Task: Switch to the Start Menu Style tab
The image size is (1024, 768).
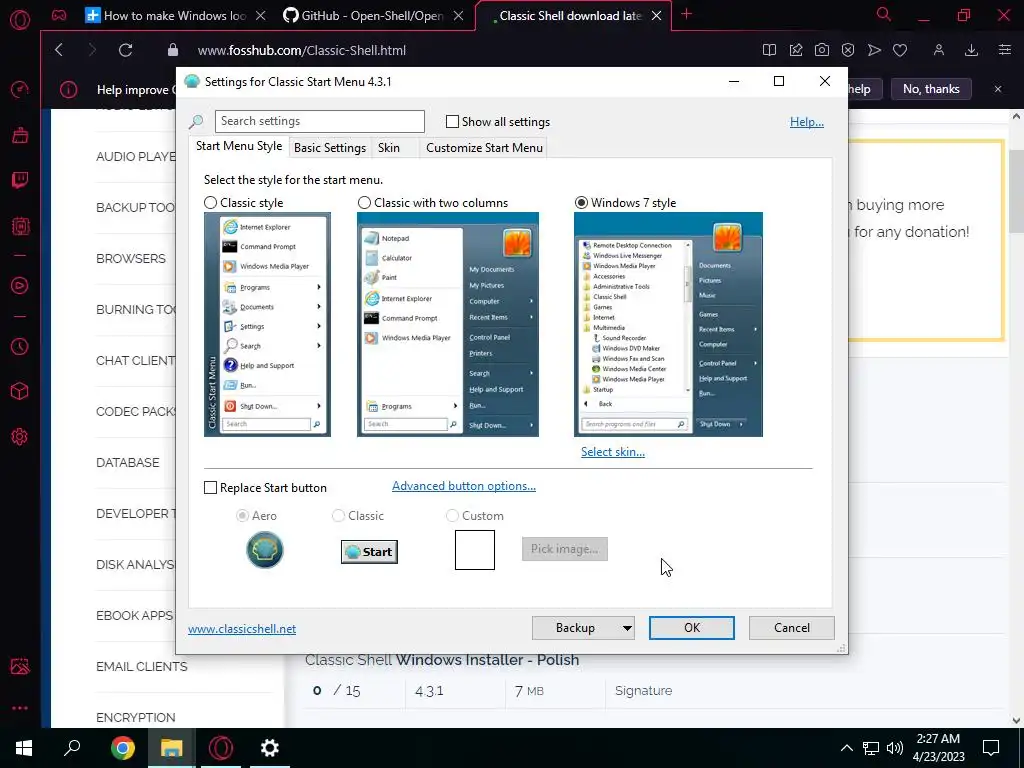Action: point(239,146)
